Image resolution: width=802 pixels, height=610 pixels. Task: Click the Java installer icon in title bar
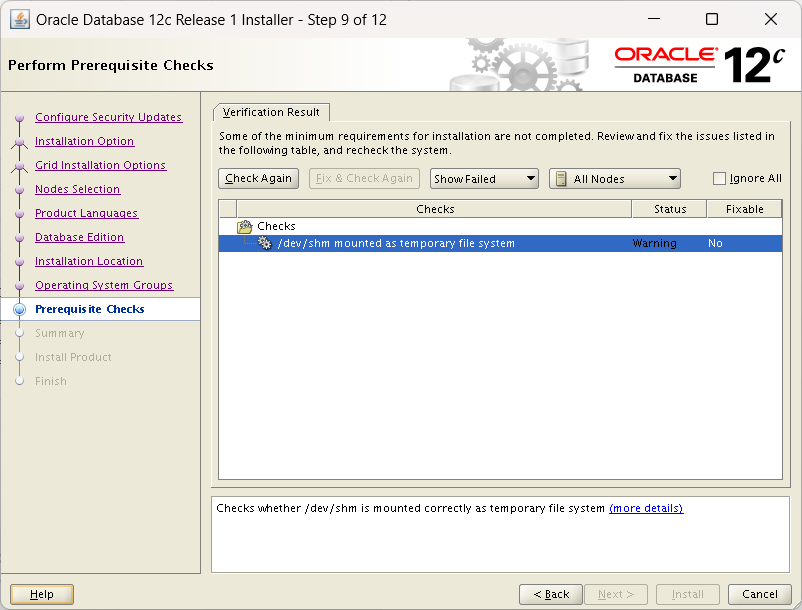tap(19, 20)
